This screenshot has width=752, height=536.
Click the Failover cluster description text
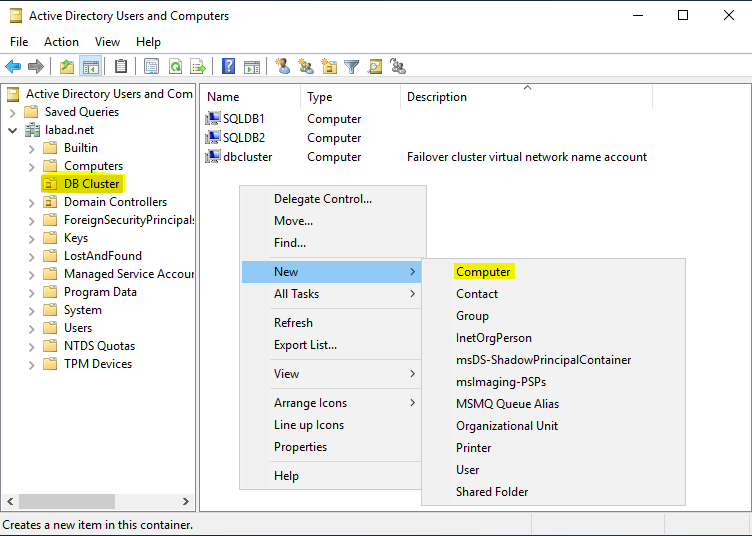click(x=527, y=157)
